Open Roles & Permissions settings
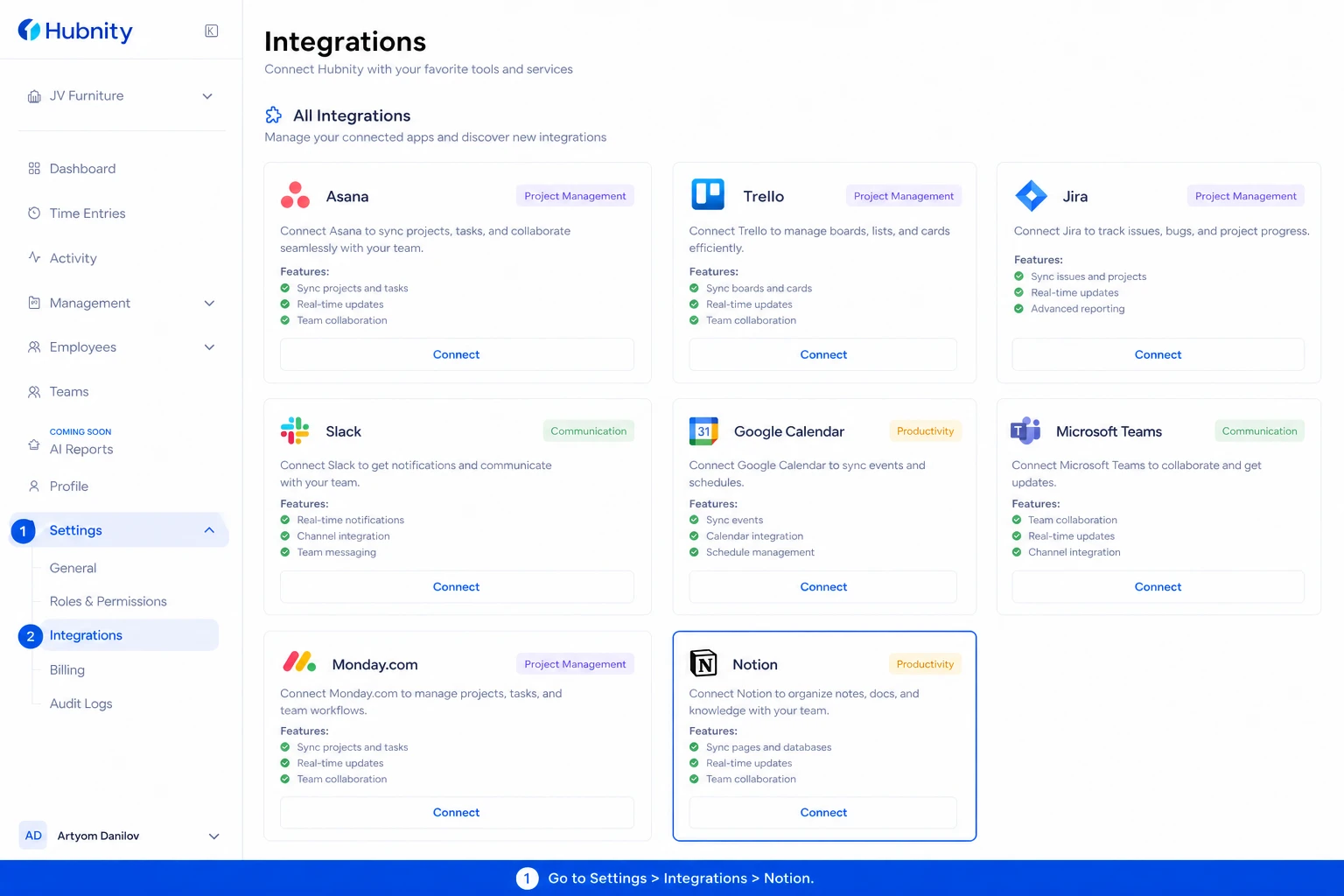The height and width of the screenshot is (896, 1344). click(108, 601)
